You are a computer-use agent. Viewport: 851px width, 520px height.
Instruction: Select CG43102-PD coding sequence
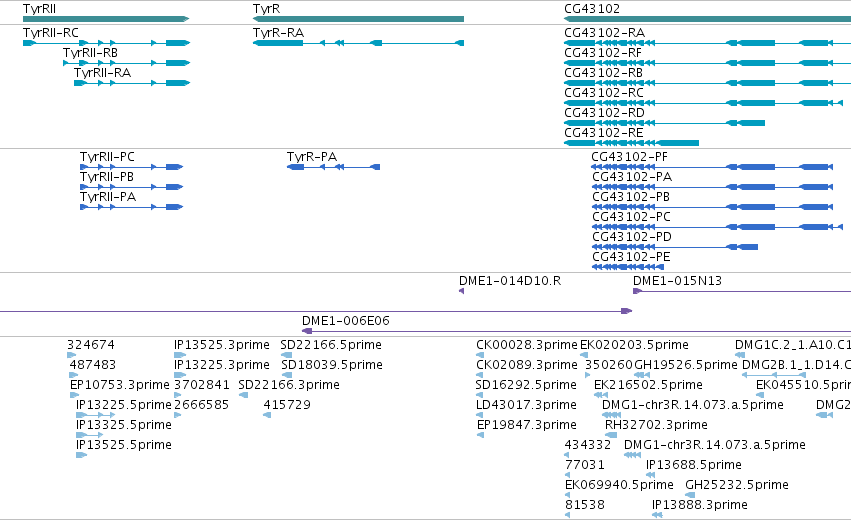675,248
